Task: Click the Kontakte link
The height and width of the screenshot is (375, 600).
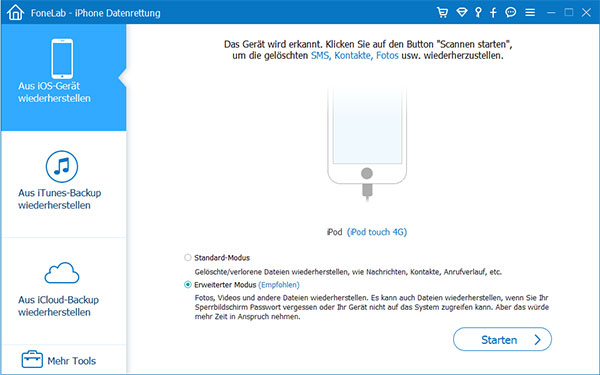Action: coord(353,56)
